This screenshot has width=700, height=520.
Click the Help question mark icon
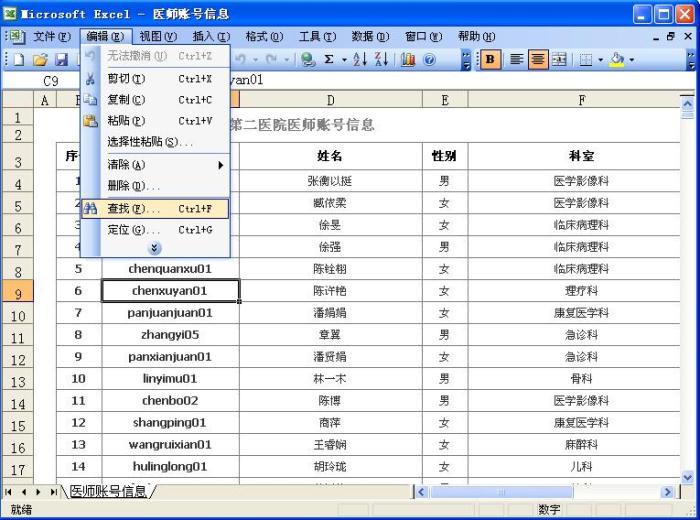point(430,60)
